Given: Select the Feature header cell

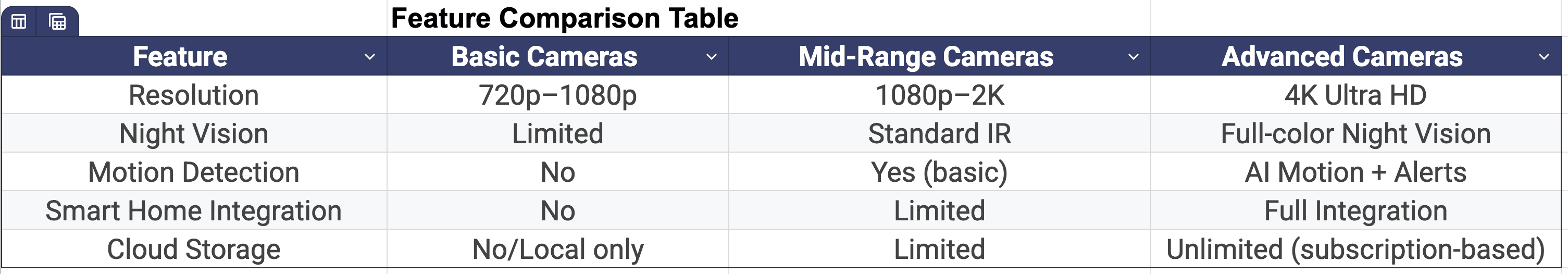Looking at the screenshot, I should (180, 57).
